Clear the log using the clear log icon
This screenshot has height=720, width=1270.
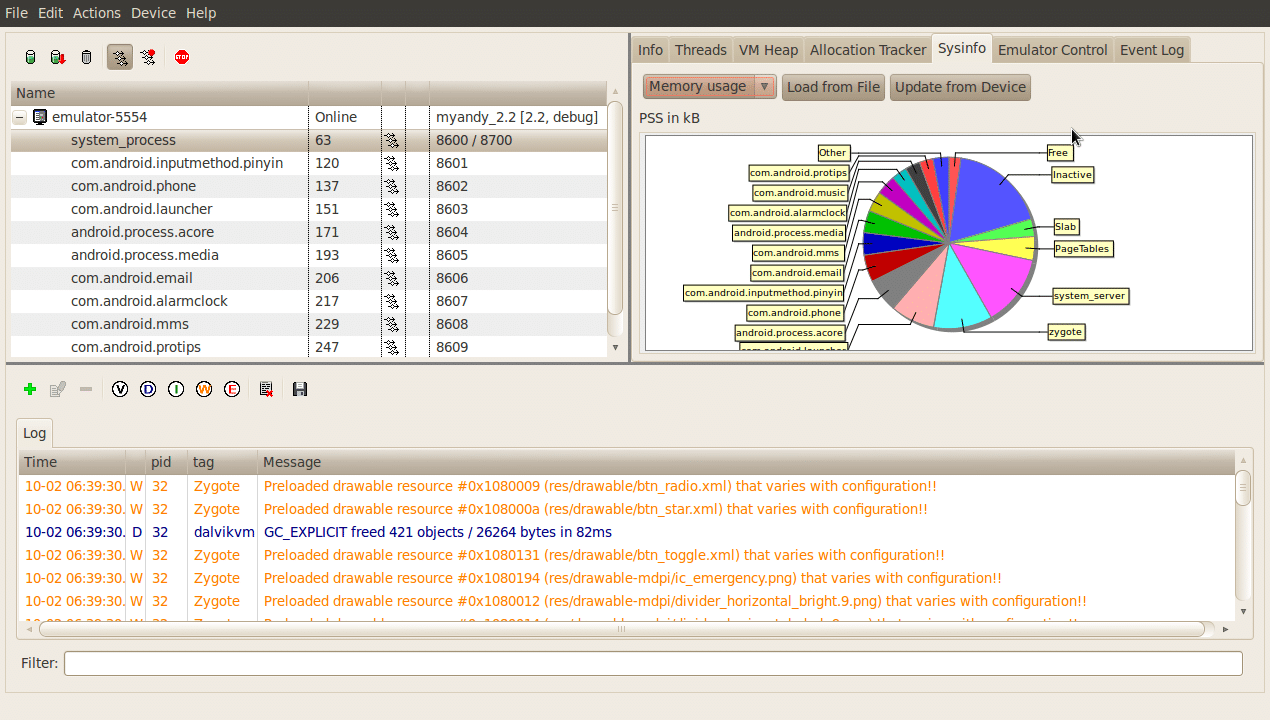pos(266,389)
